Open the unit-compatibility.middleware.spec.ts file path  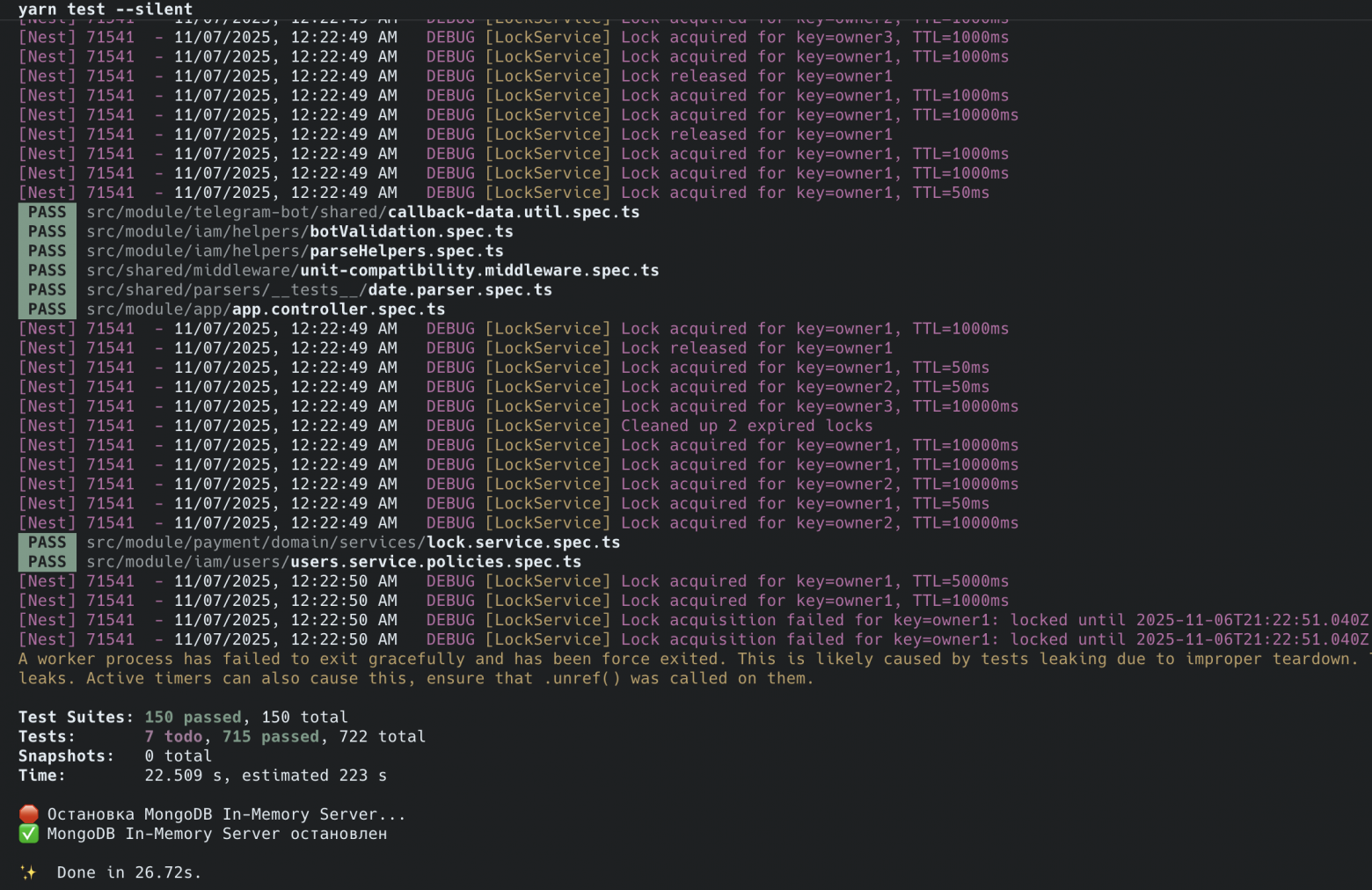tap(372, 270)
